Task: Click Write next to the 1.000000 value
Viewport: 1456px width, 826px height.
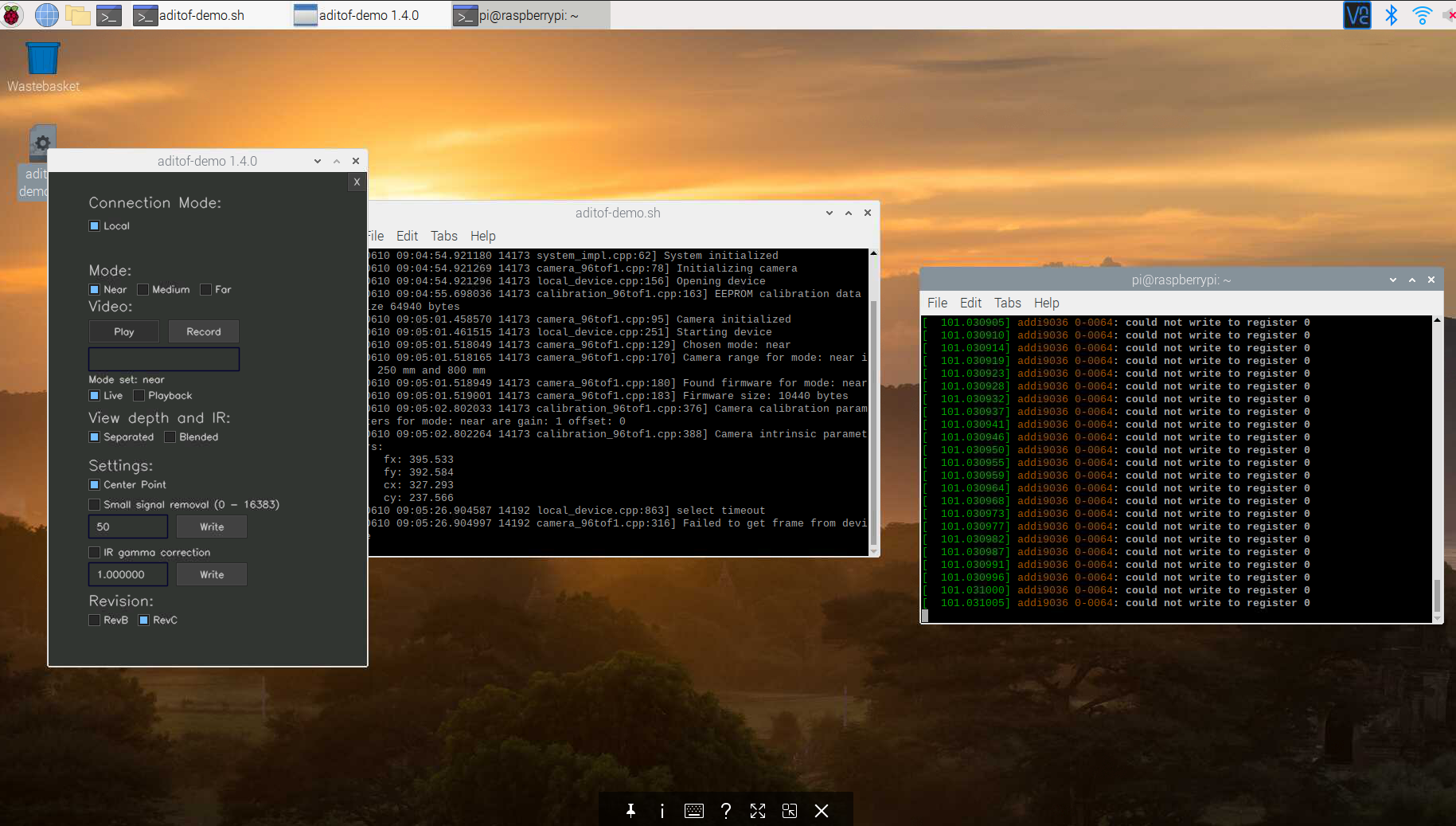Action: 212,575
